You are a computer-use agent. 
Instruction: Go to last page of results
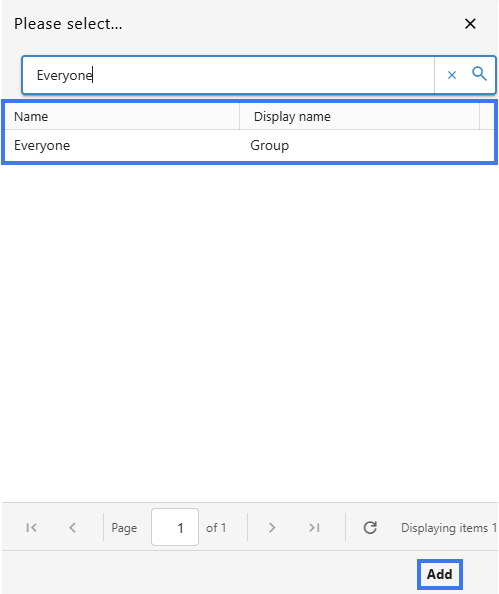coord(314,527)
